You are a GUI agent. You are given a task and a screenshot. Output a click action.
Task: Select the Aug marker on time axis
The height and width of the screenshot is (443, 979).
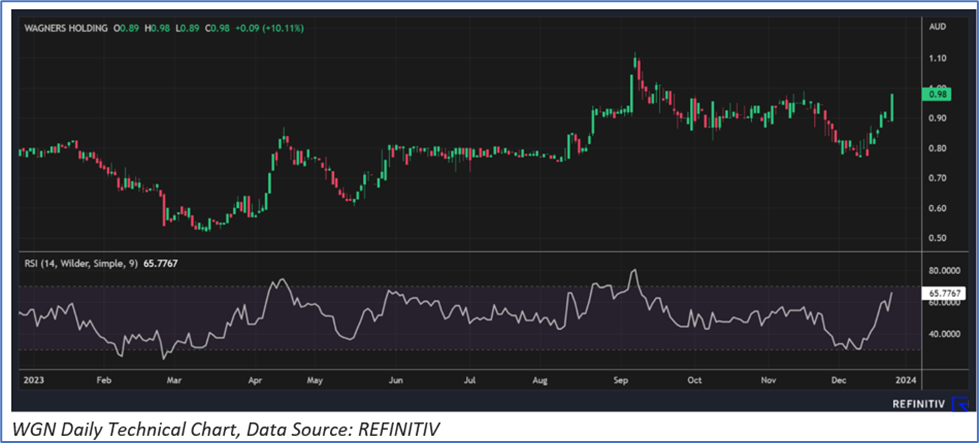click(542, 381)
